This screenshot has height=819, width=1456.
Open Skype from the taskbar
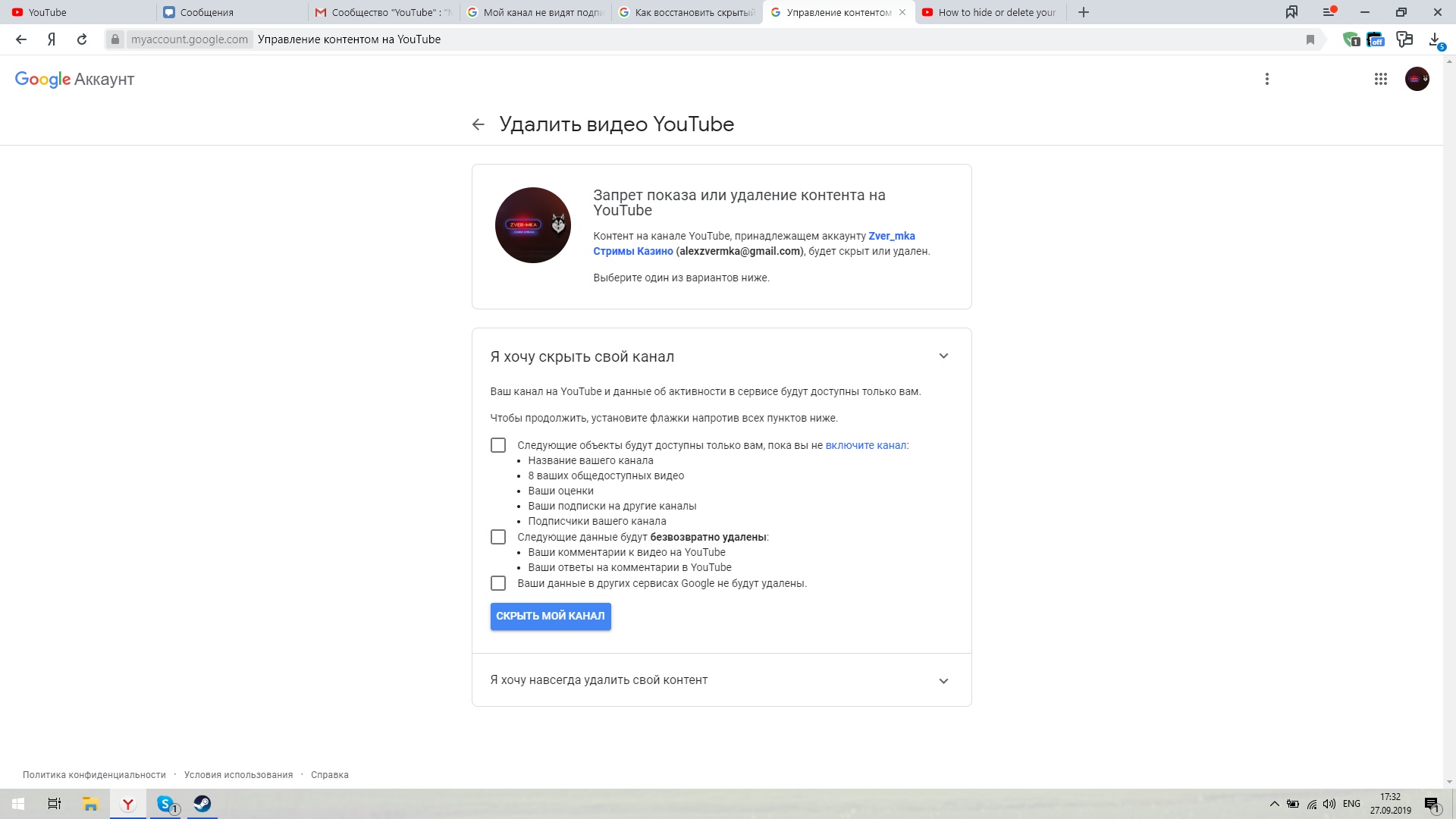coord(165,804)
